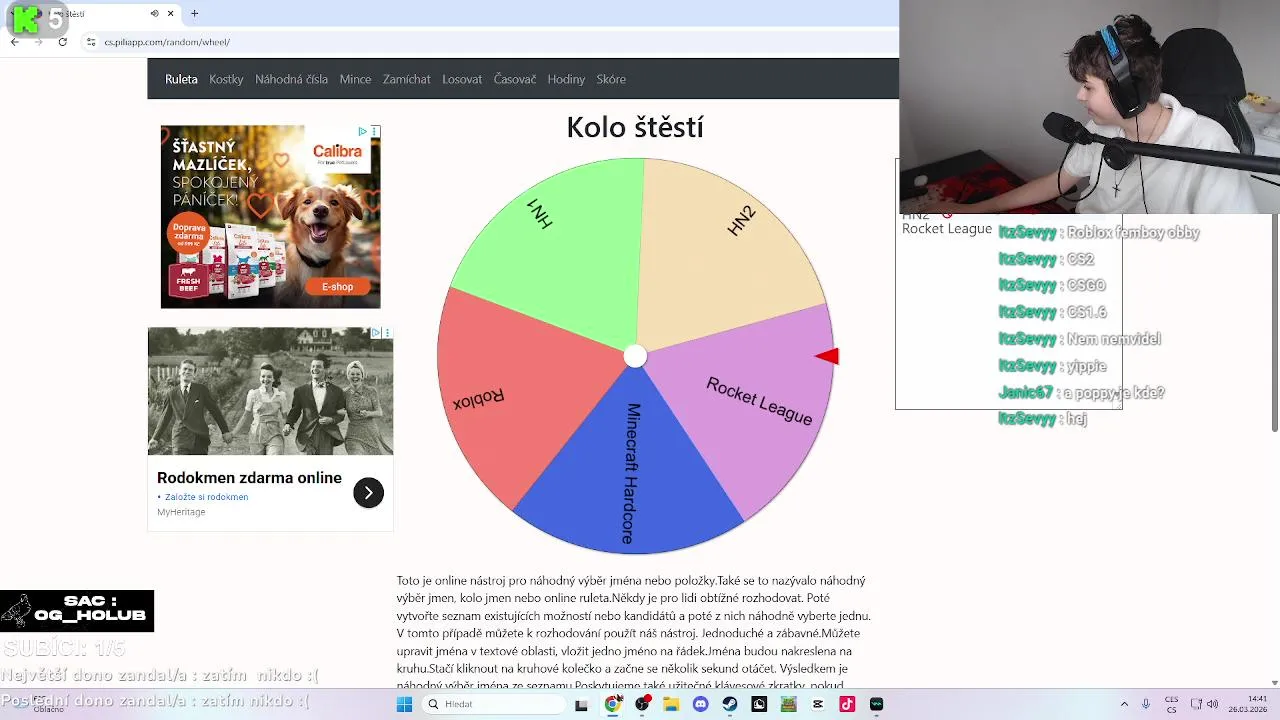The width and height of the screenshot is (1280, 720).
Task: Follow the Založte si rodokmen link
Action: [206, 497]
